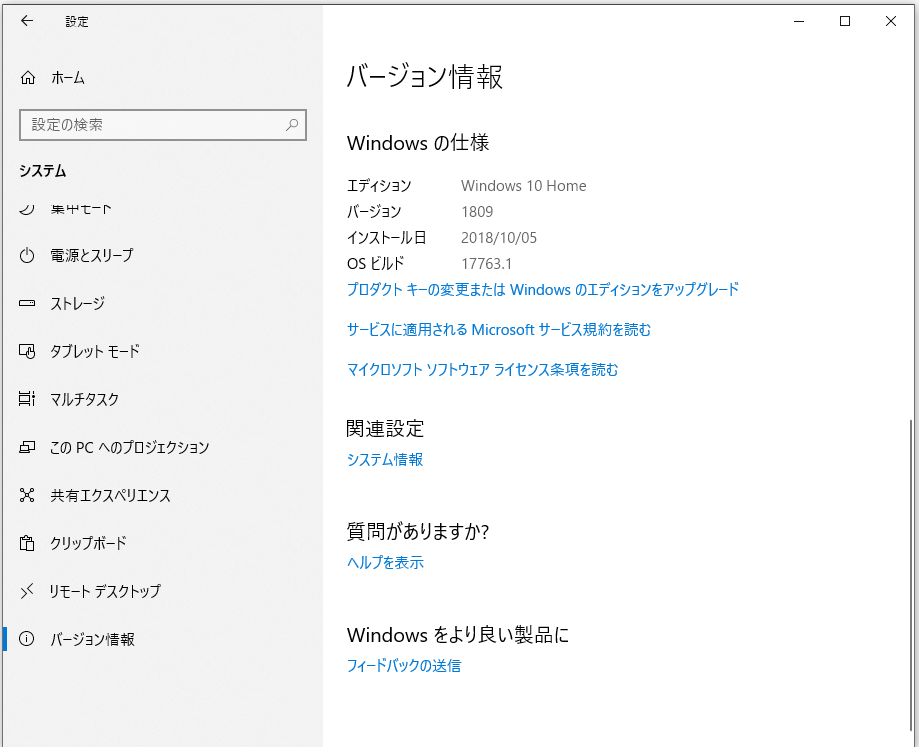The image size is (919, 747).
Task: Click the multitask icon for マルチタスク
Action: 28,399
